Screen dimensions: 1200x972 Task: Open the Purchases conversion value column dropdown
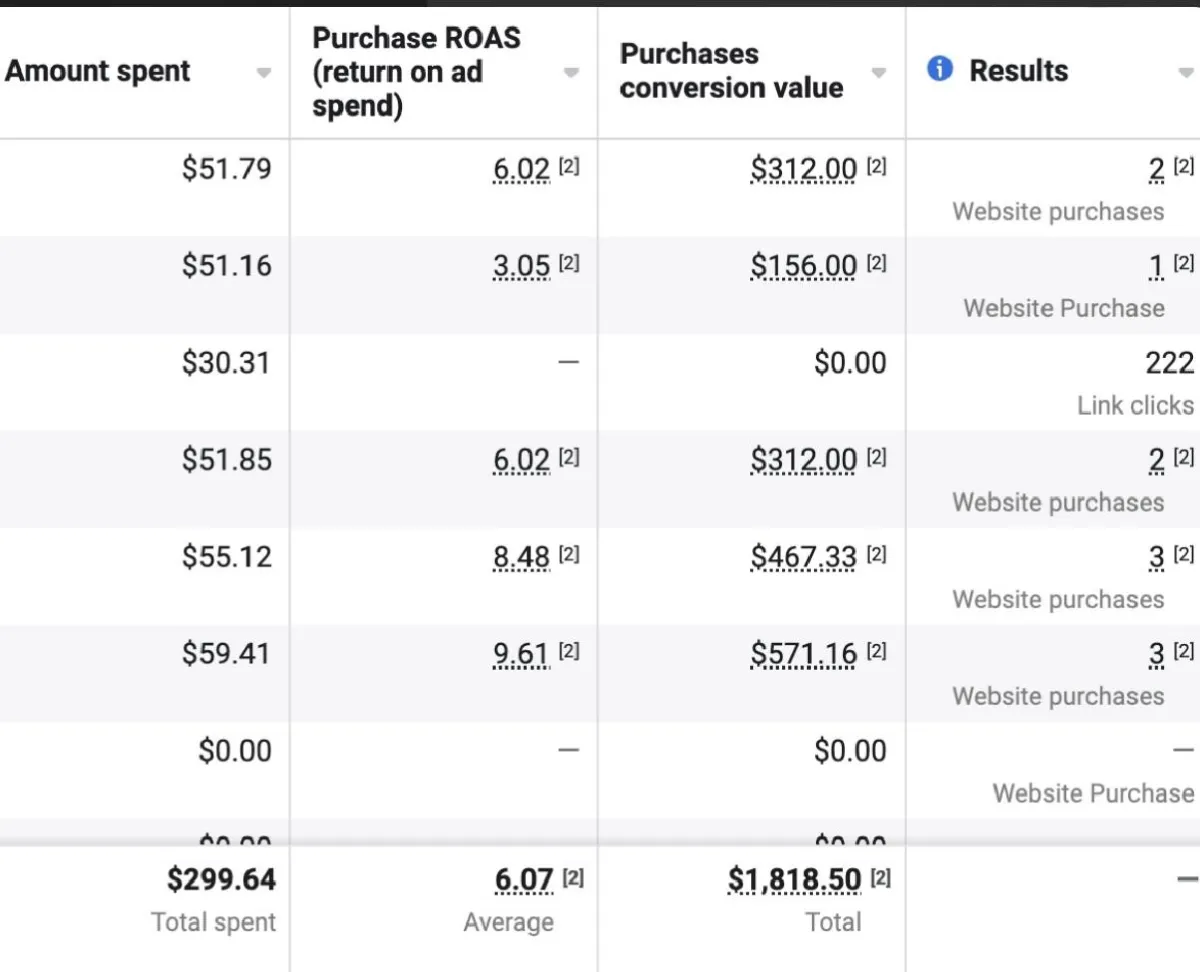(x=878, y=73)
